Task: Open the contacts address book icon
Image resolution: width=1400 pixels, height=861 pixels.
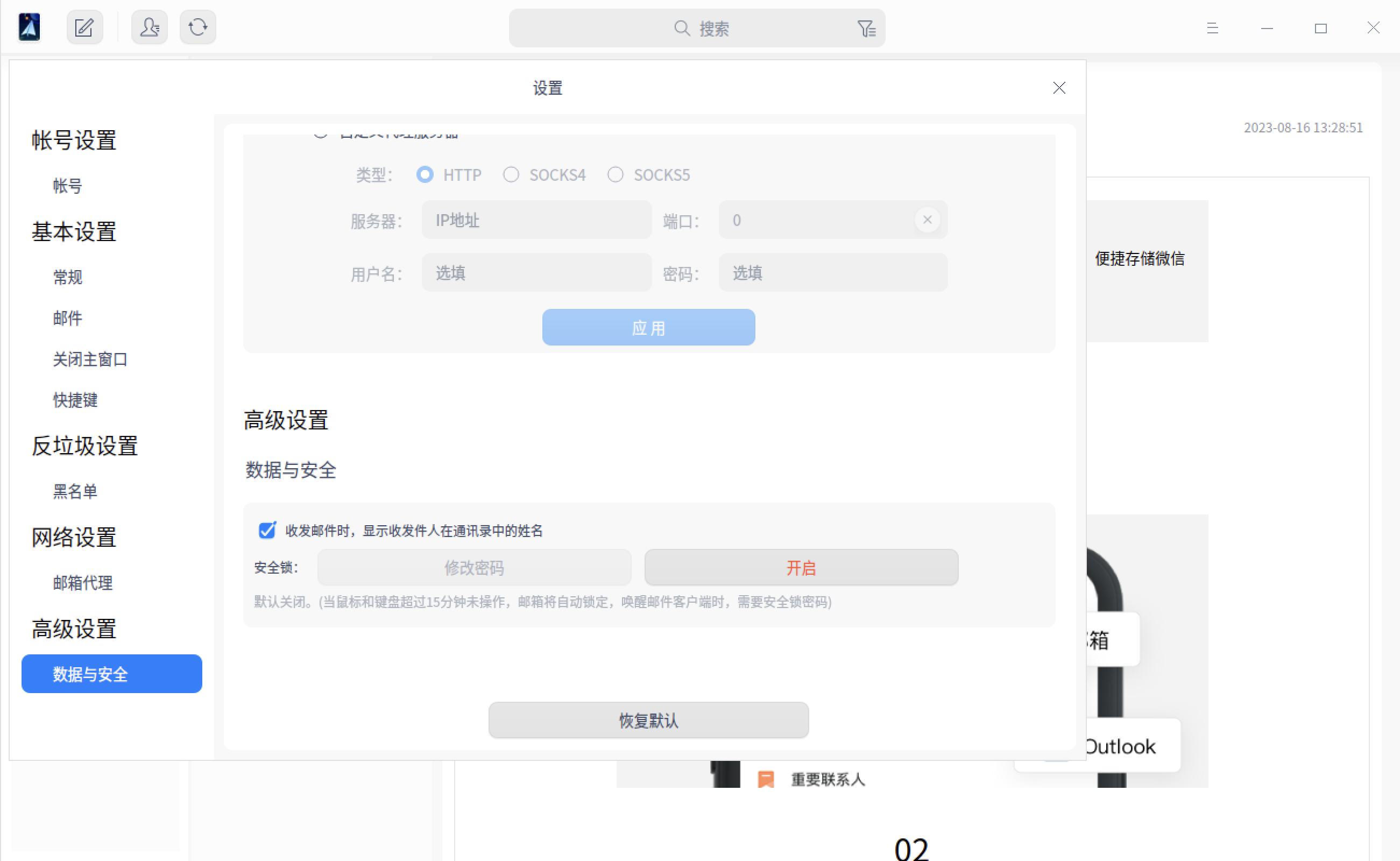Action: tap(149, 27)
